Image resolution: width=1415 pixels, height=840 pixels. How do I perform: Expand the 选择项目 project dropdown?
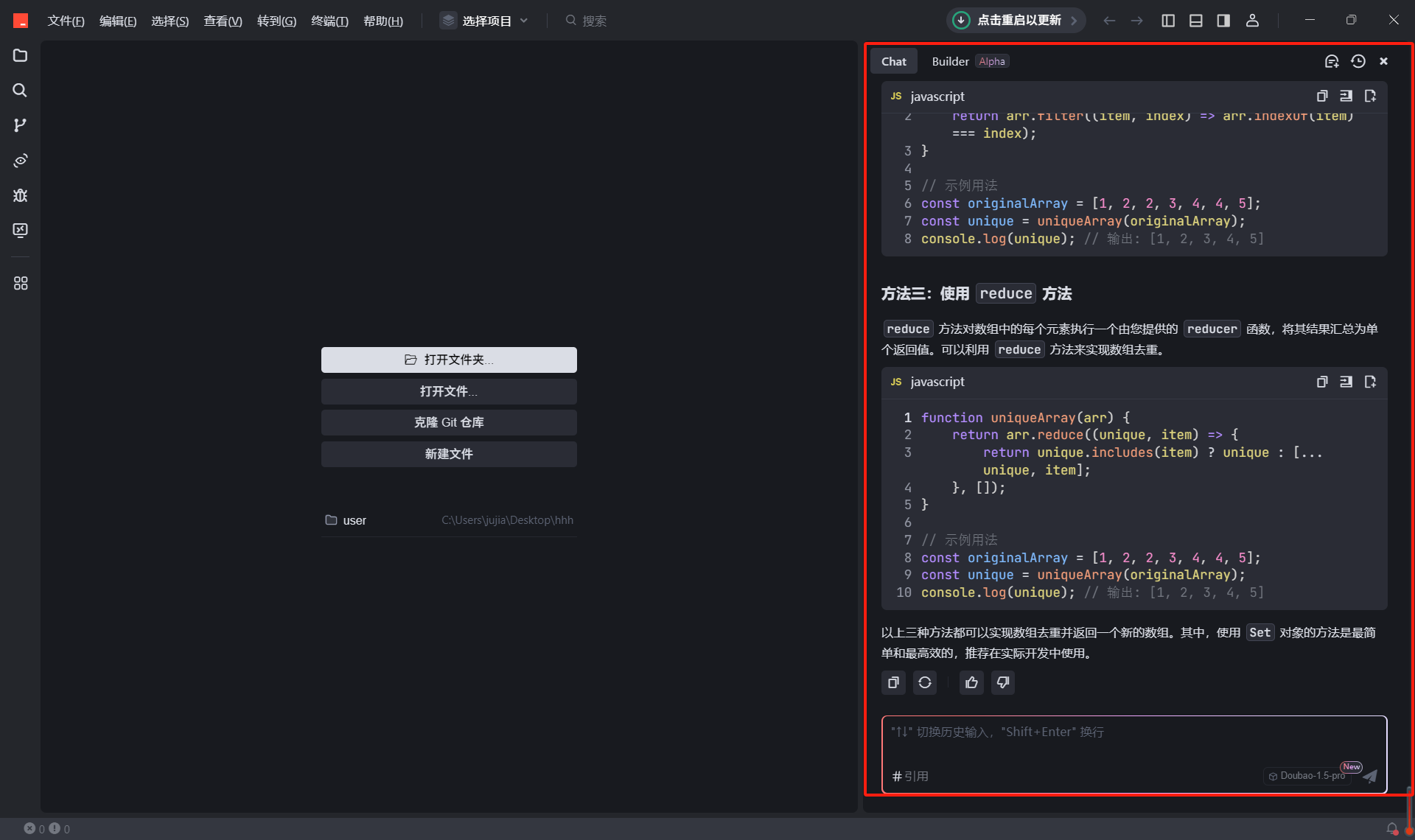485,21
